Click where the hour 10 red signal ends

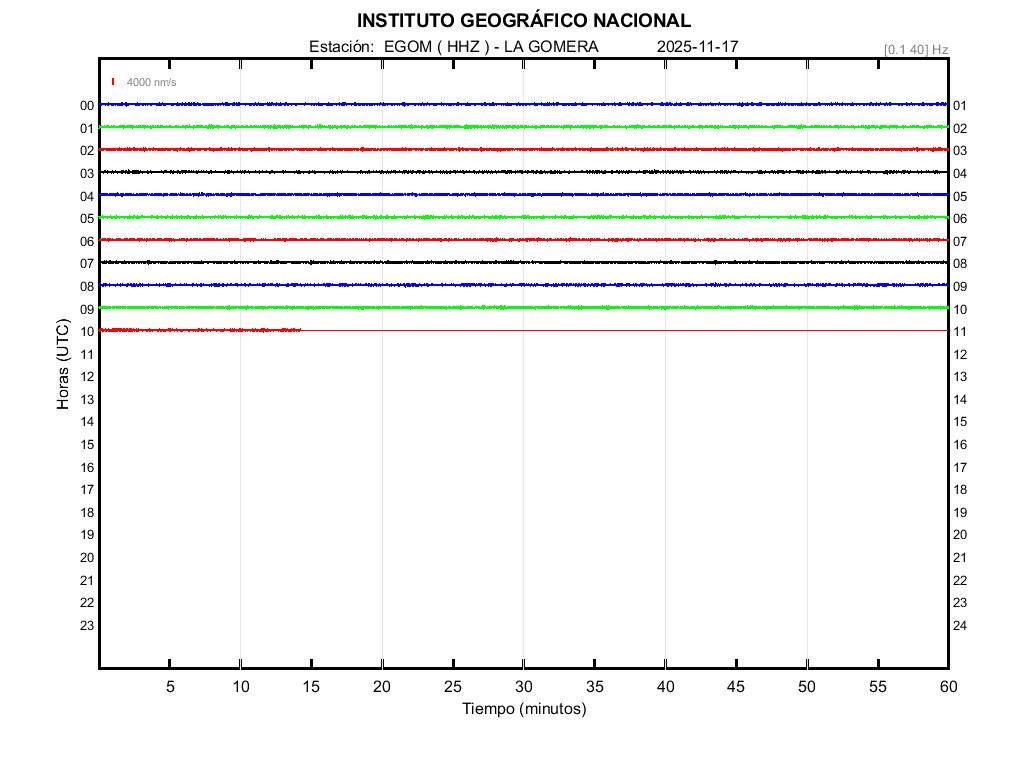pos(300,330)
